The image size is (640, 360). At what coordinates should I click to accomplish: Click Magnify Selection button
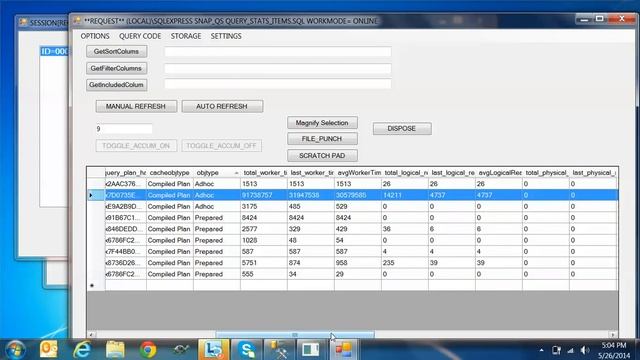[x=322, y=122]
